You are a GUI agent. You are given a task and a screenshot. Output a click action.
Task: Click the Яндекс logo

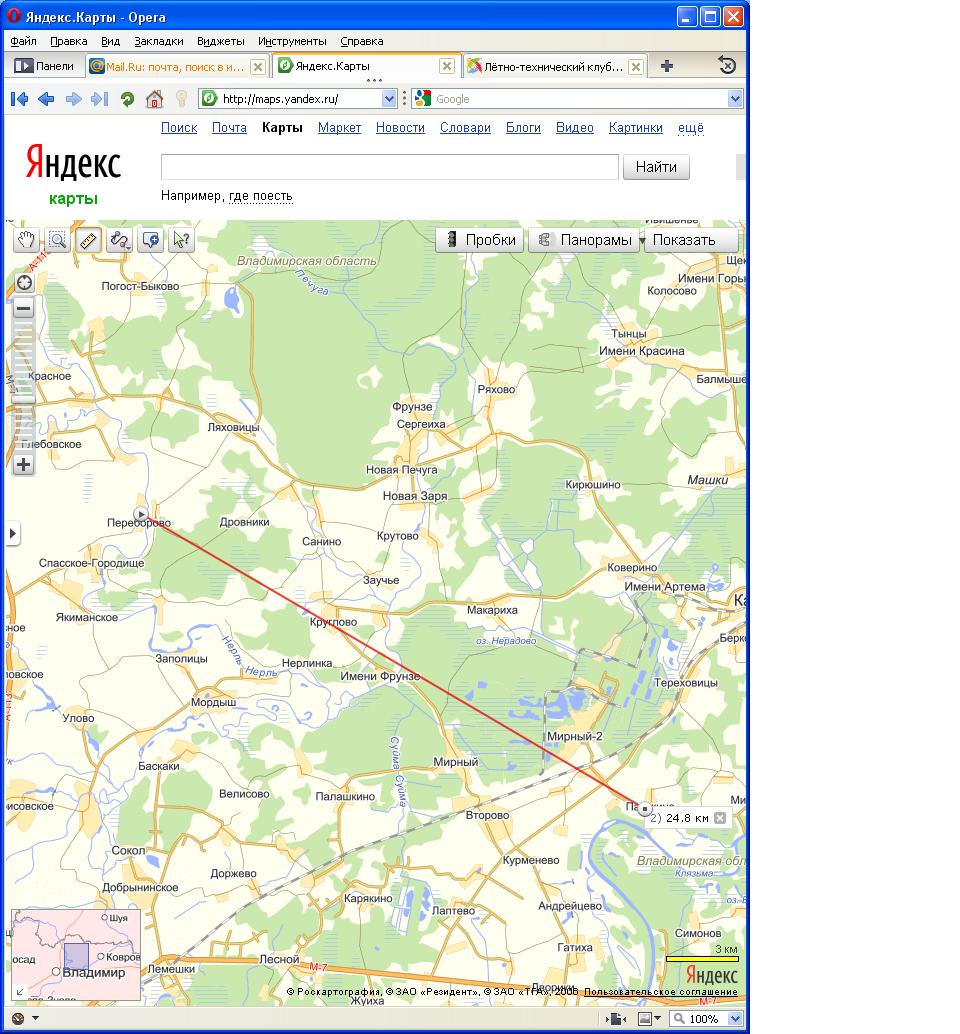point(73,163)
